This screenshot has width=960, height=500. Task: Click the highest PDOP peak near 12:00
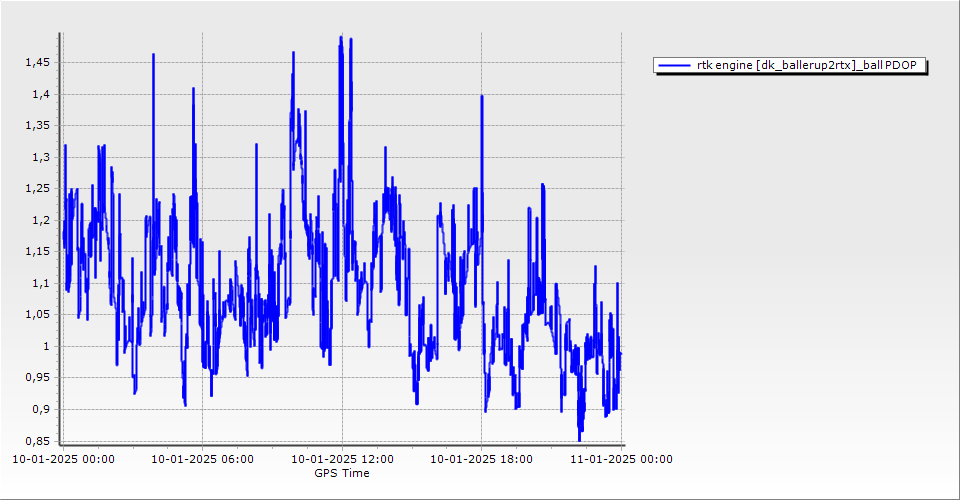pos(341,38)
